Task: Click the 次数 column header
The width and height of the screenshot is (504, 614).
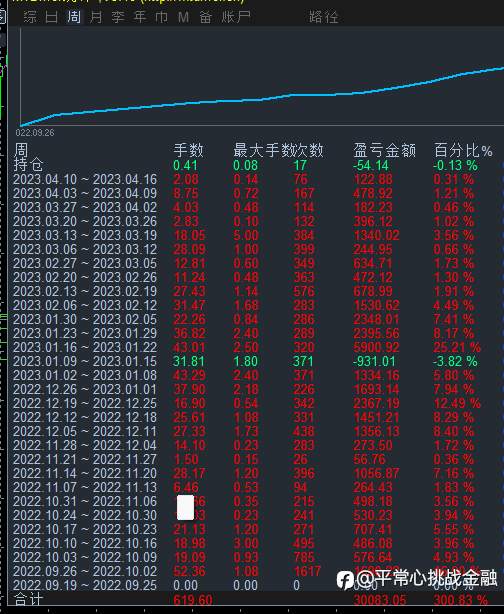Action: (309, 150)
